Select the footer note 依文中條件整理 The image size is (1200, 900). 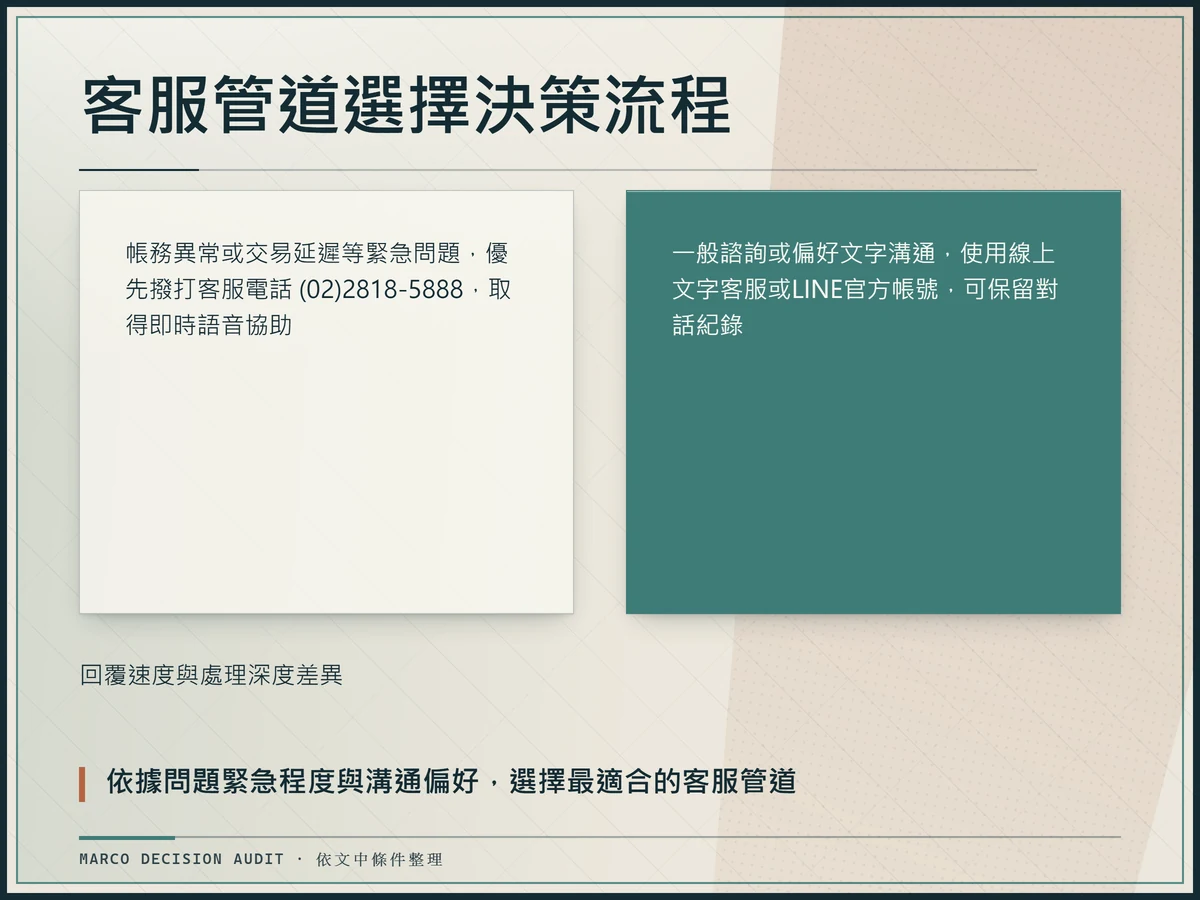click(379, 859)
